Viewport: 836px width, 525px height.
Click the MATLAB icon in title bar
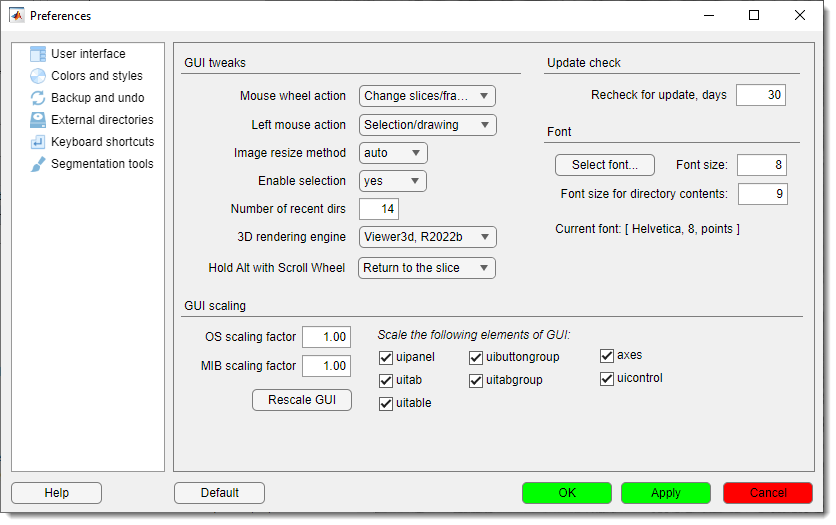tap(17, 16)
